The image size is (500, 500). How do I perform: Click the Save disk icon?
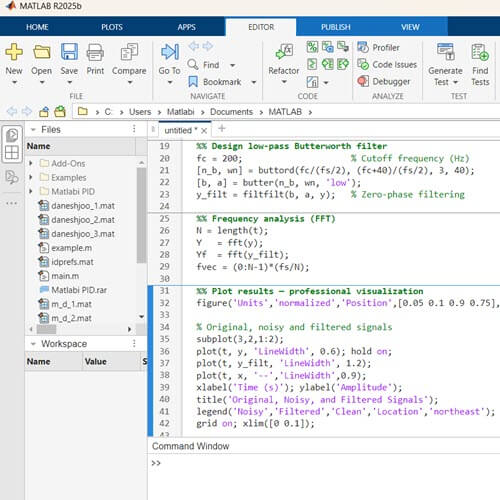(x=69, y=52)
